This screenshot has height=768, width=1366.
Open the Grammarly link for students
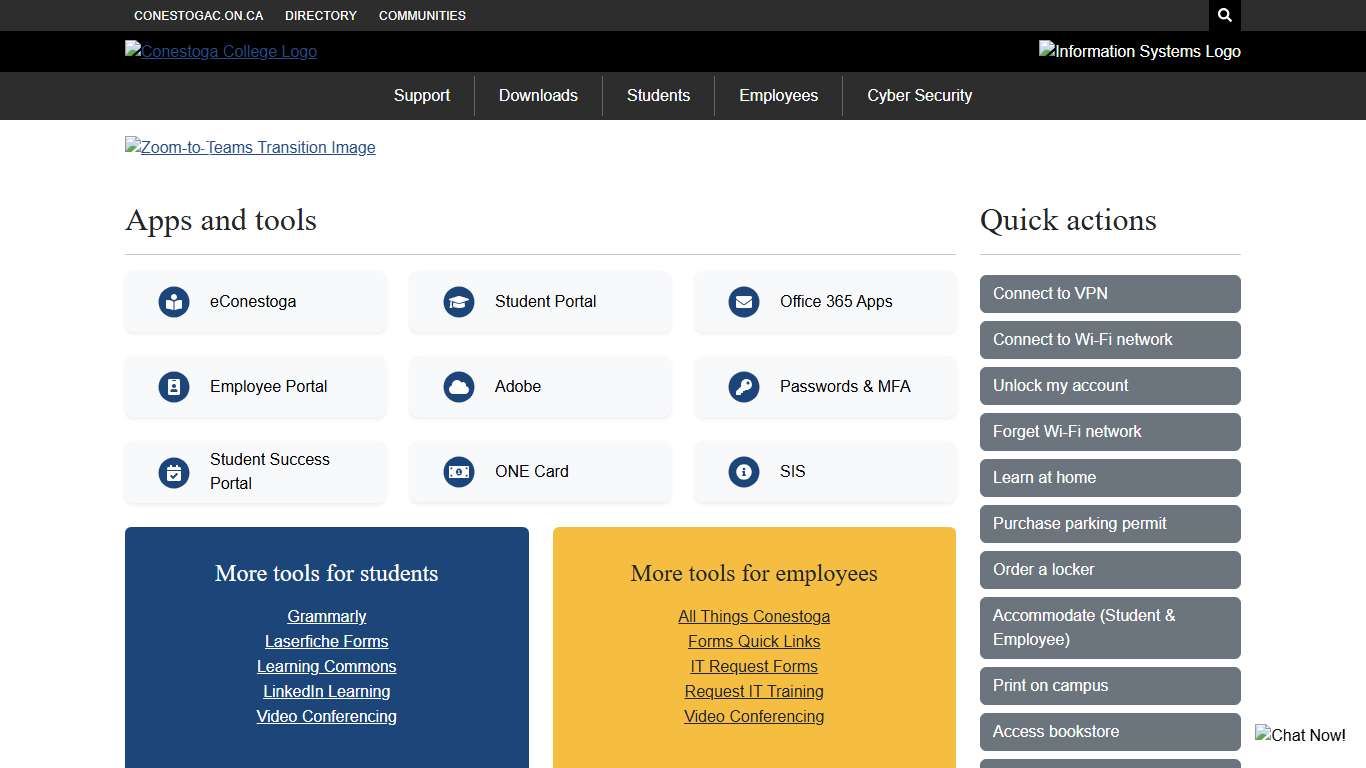click(326, 617)
